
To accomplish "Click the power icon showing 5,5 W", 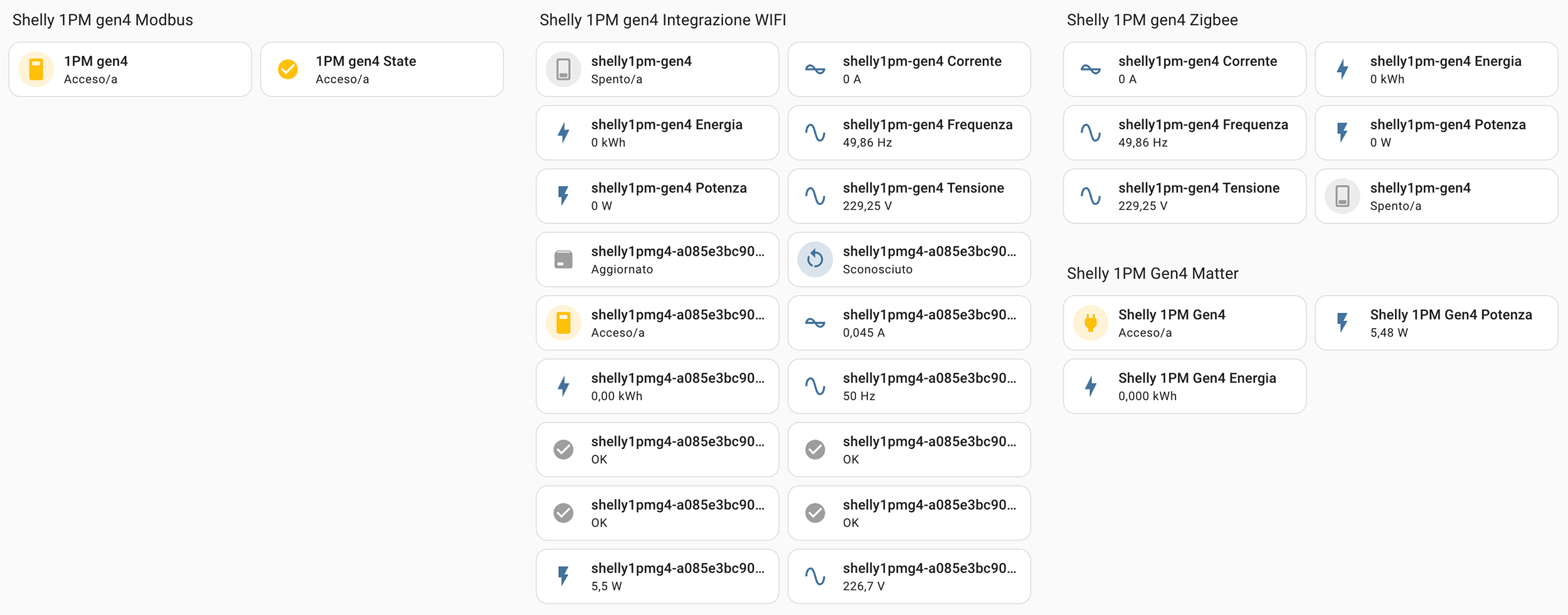I will click(563, 576).
